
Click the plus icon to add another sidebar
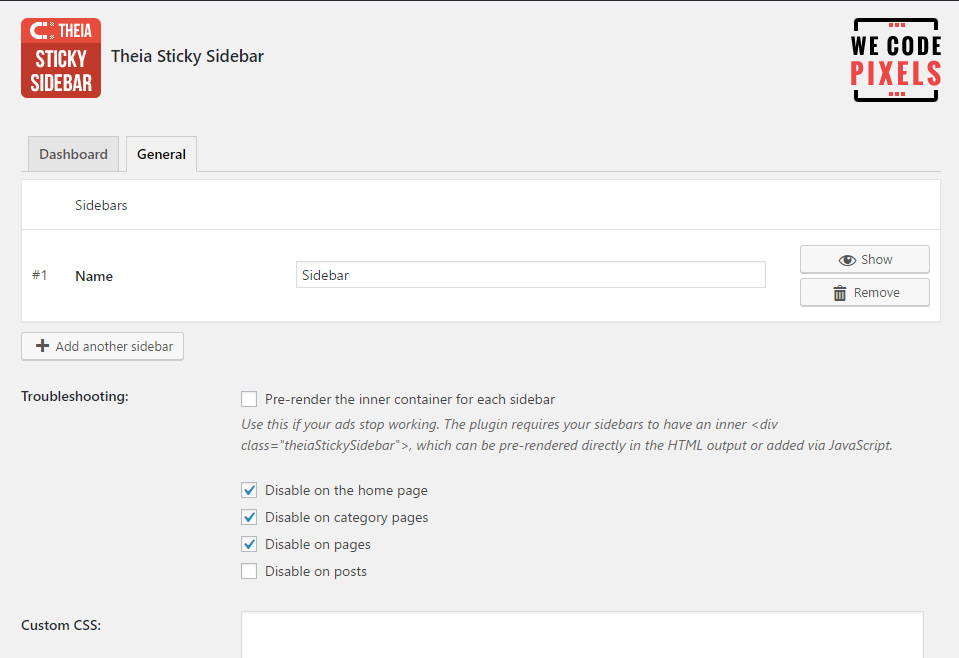point(42,347)
